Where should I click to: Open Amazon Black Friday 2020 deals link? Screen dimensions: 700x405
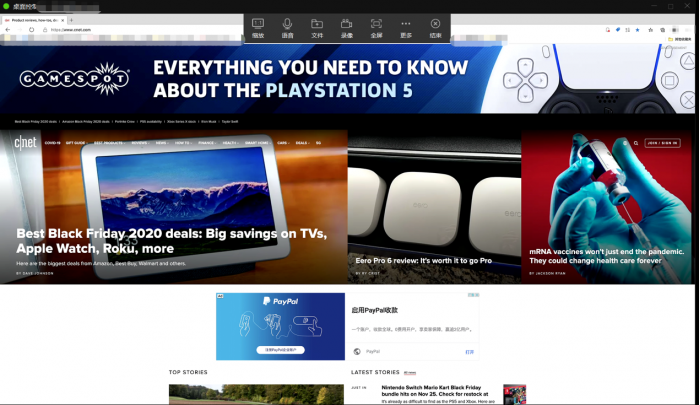[86, 121]
